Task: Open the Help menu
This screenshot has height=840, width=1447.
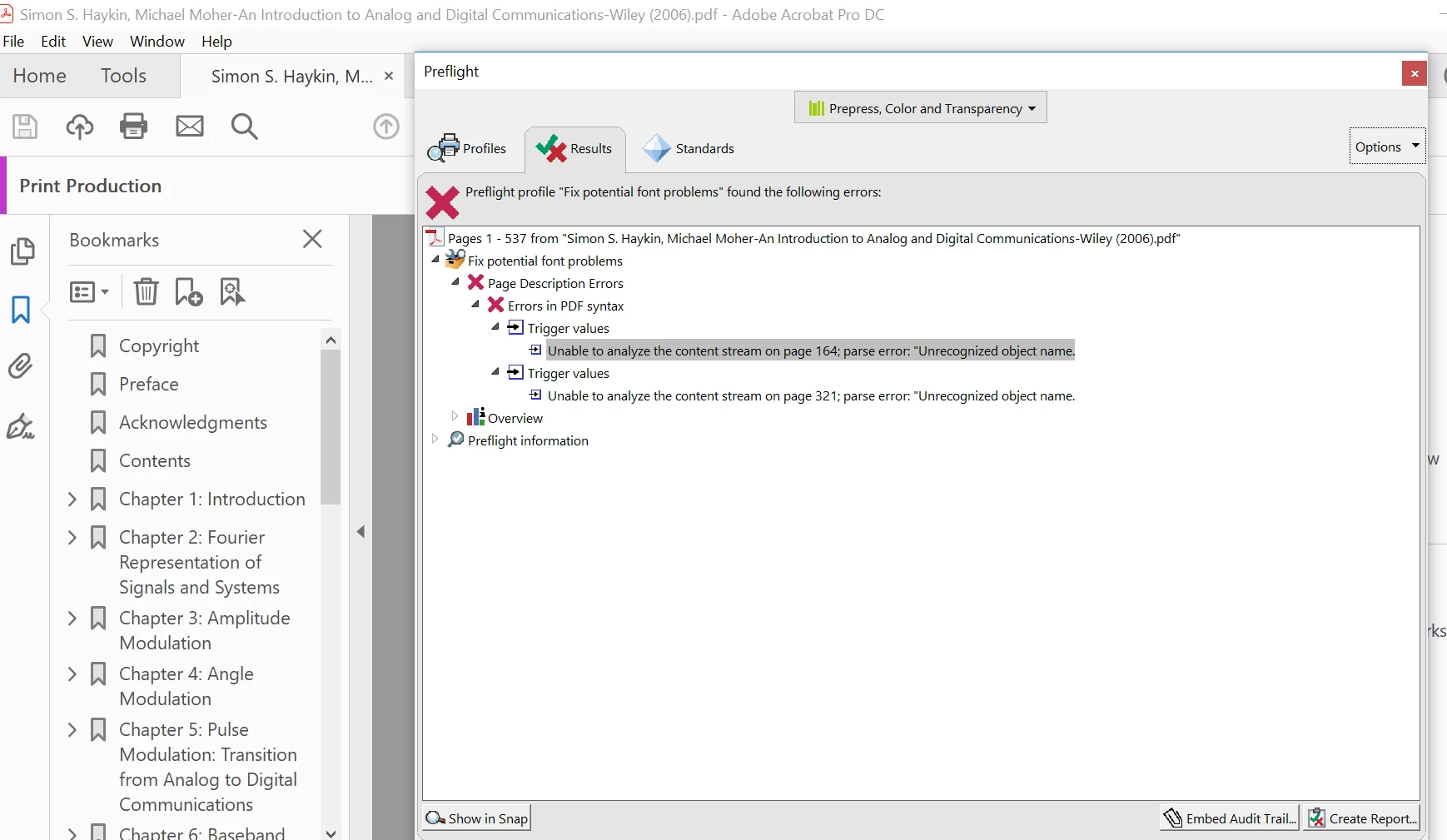Action: [216, 42]
